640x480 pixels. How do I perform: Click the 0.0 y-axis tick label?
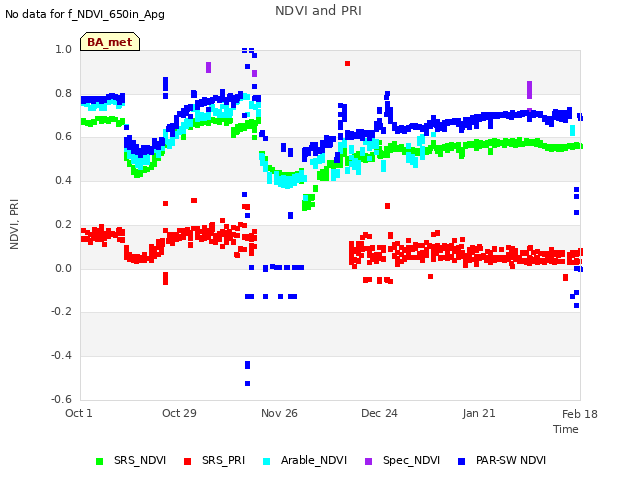pos(63,269)
